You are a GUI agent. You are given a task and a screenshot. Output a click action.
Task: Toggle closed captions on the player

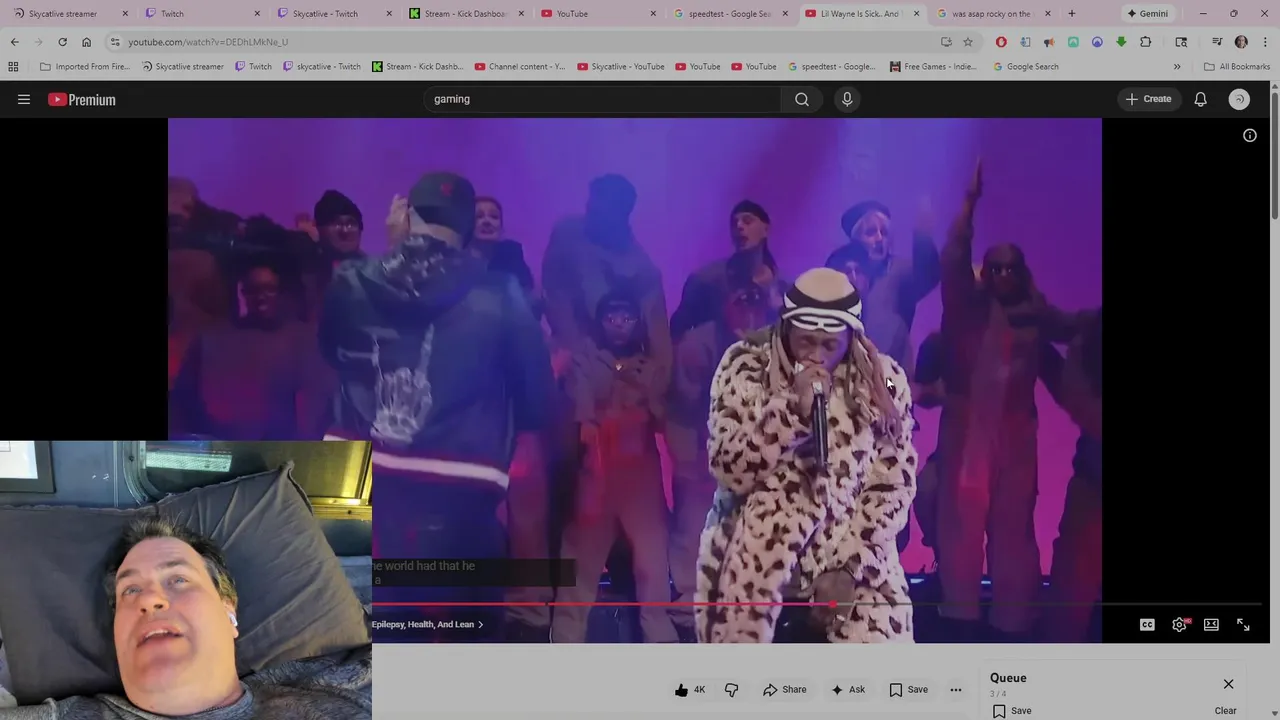pos(1147,624)
